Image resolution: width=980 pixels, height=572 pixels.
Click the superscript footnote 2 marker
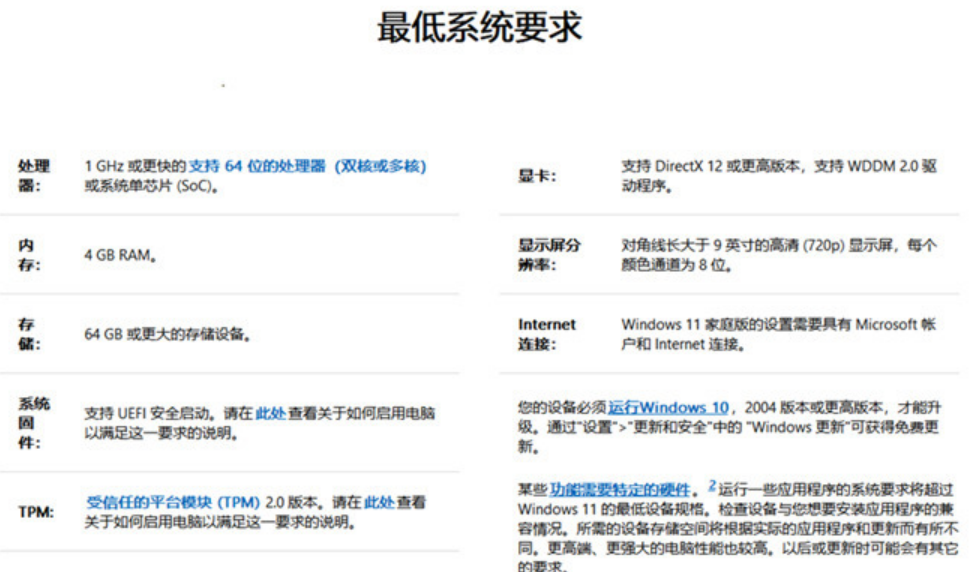712,486
